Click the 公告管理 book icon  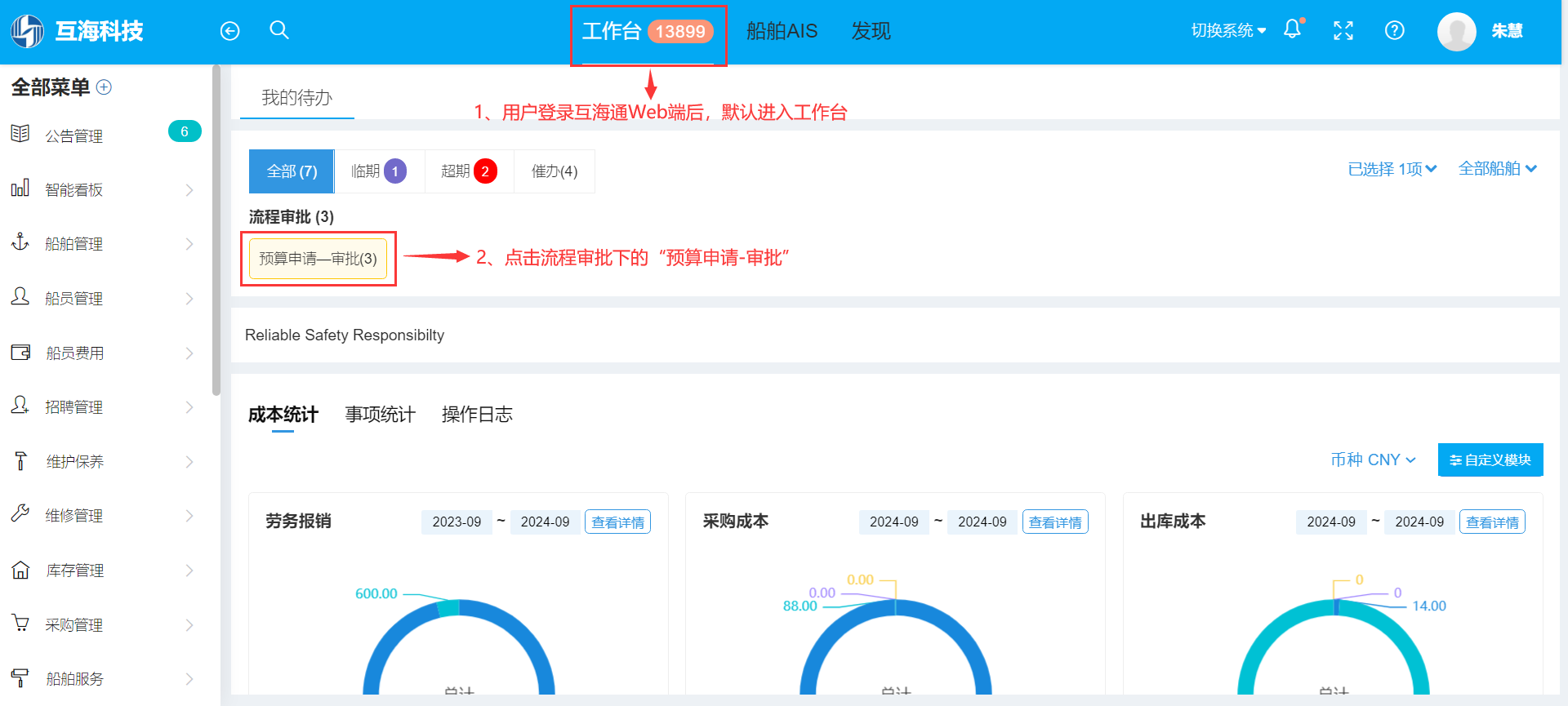20,134
